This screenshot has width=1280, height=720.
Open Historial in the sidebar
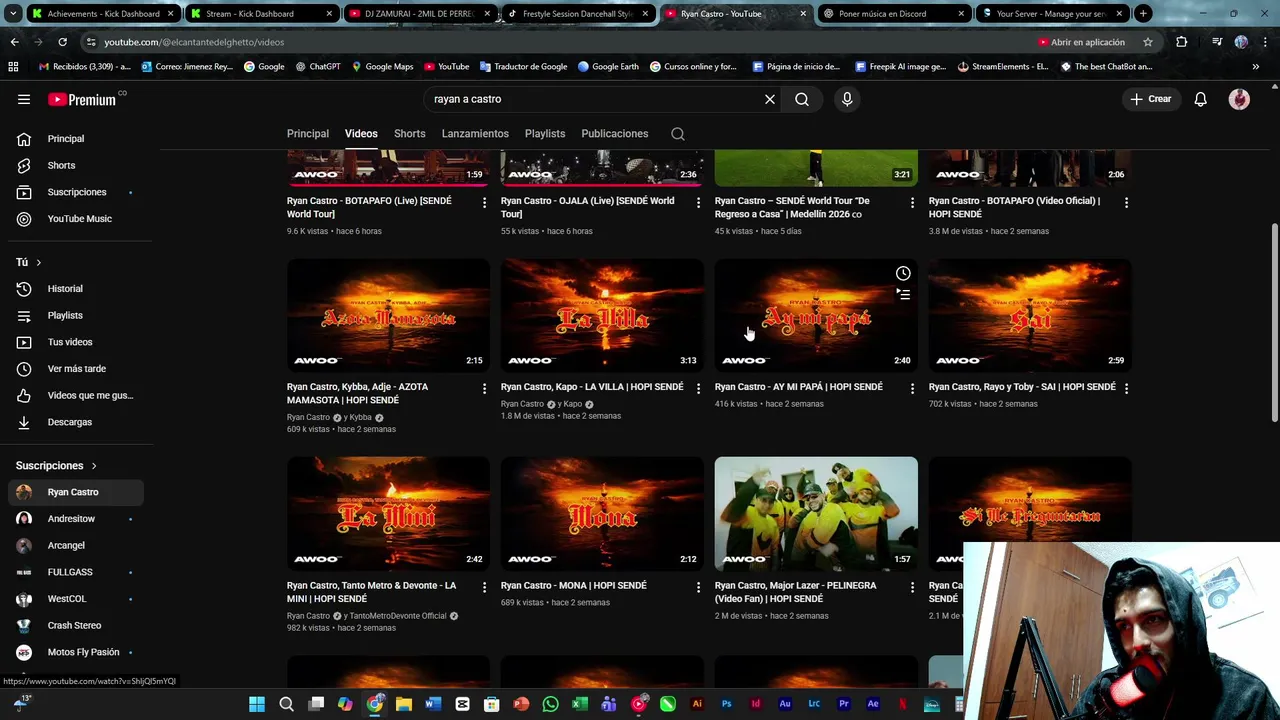(x=76, y=289)
